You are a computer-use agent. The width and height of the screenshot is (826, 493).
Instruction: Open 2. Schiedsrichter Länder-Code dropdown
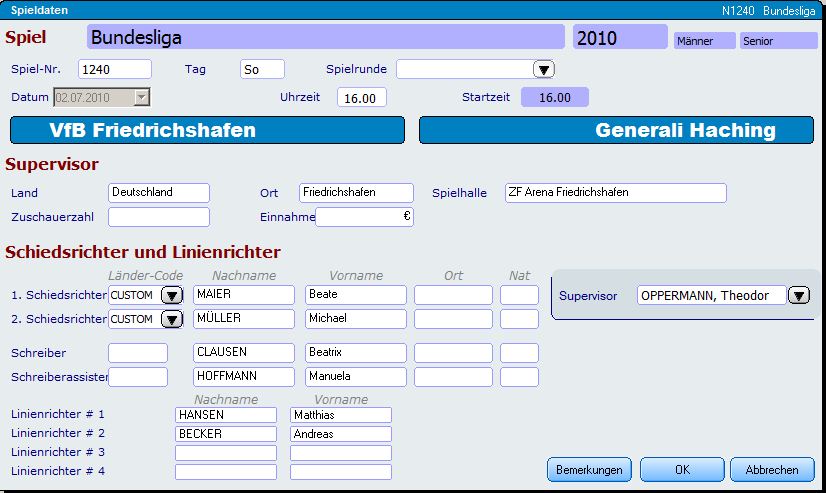pyautogui.click(x=172, y=319)
